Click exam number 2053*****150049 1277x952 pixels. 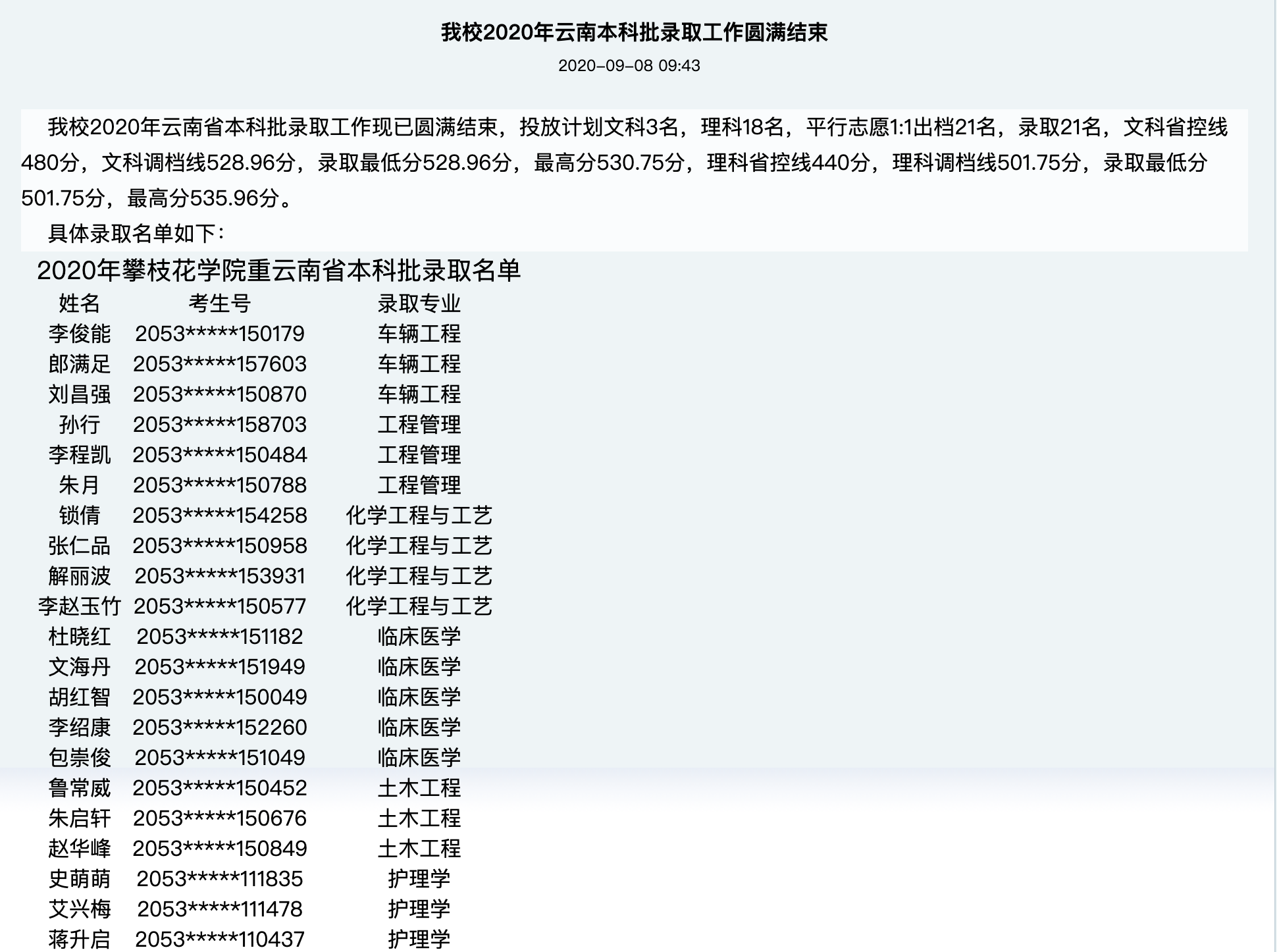[x=220, y=697]
